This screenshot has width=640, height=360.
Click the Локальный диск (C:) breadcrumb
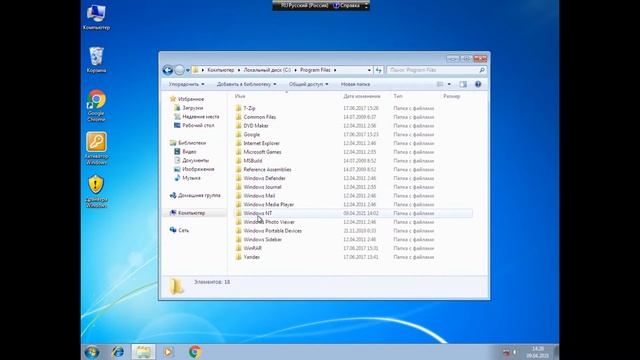coord(267,70)
